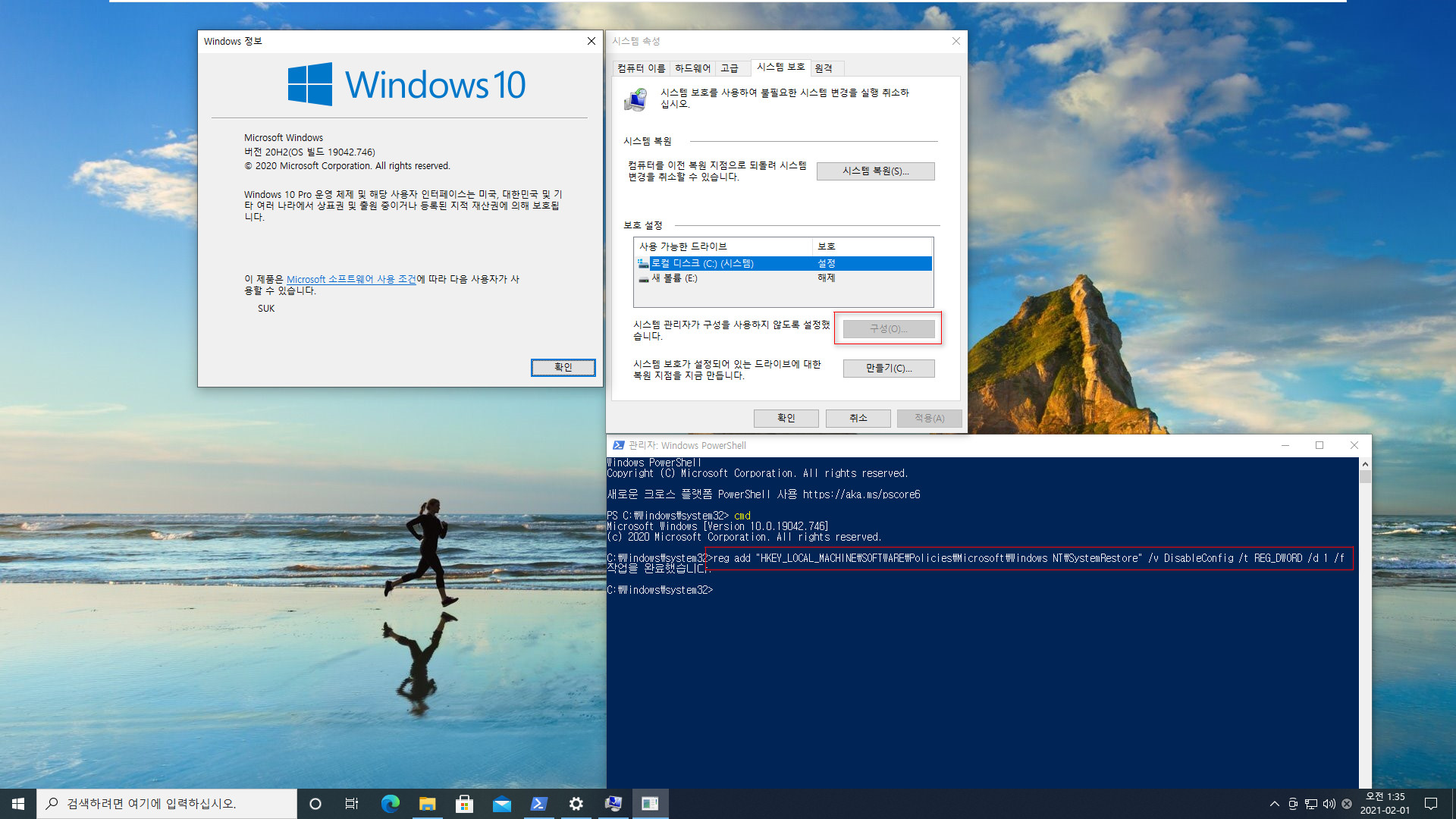Click the PowerShell scrollbar up arrow
Viewport: 1456px width, 819px height.
(x=1365, y=463)
